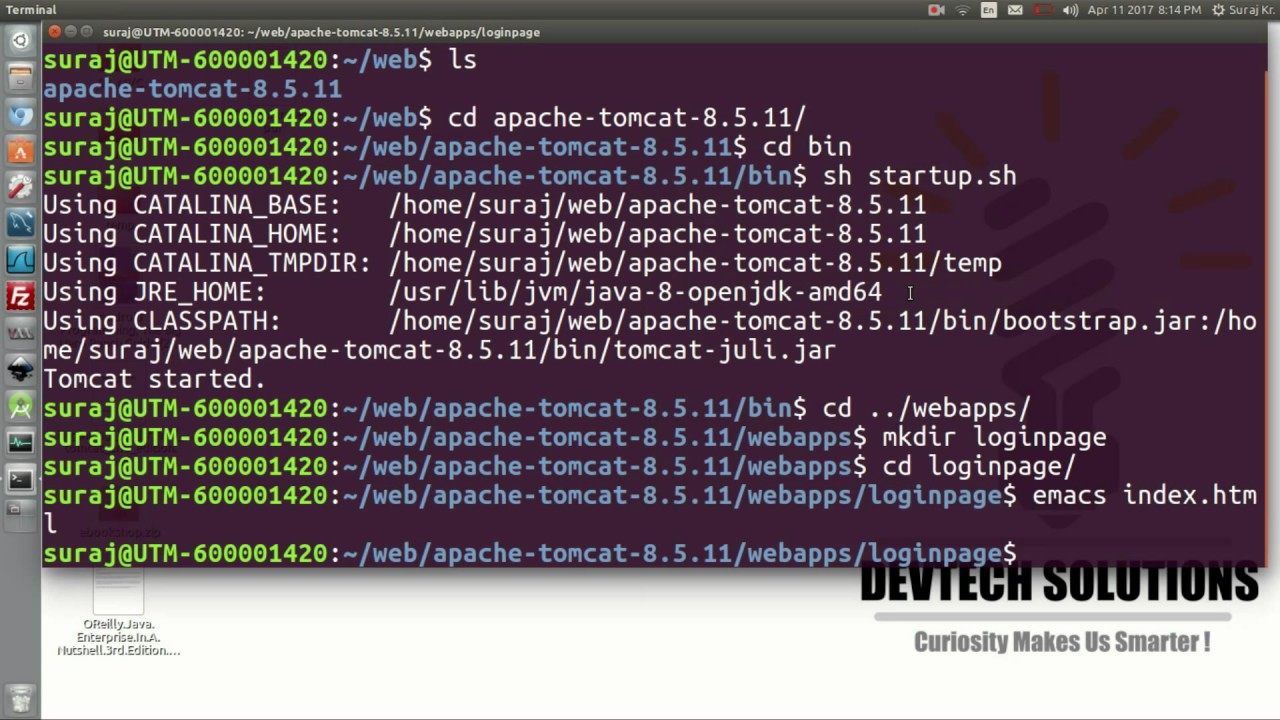Click 'mkdir loginpage' command text

pyautogui.click(x=994, y=437)
